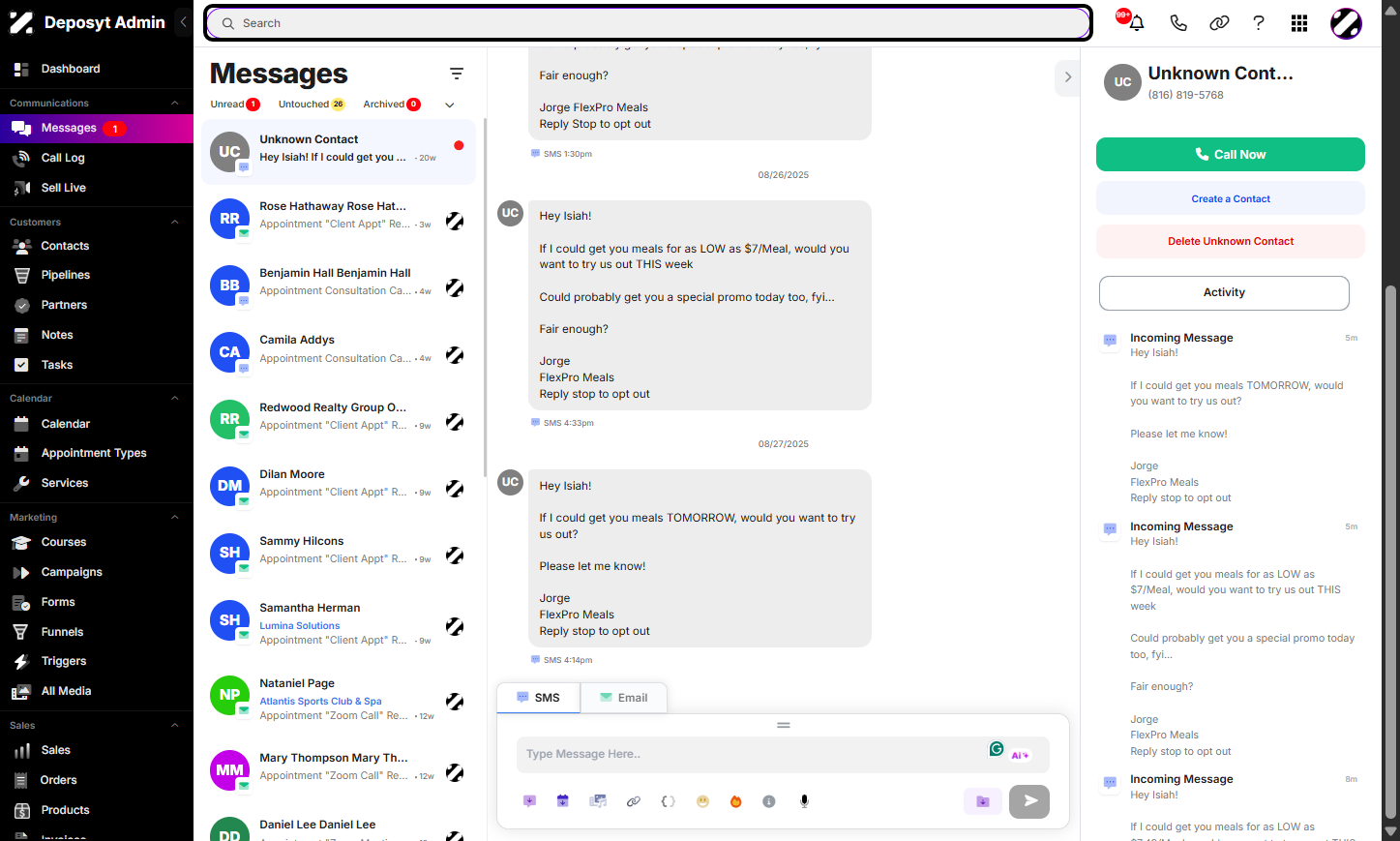Click the Grammarly icon in message box

997,749
